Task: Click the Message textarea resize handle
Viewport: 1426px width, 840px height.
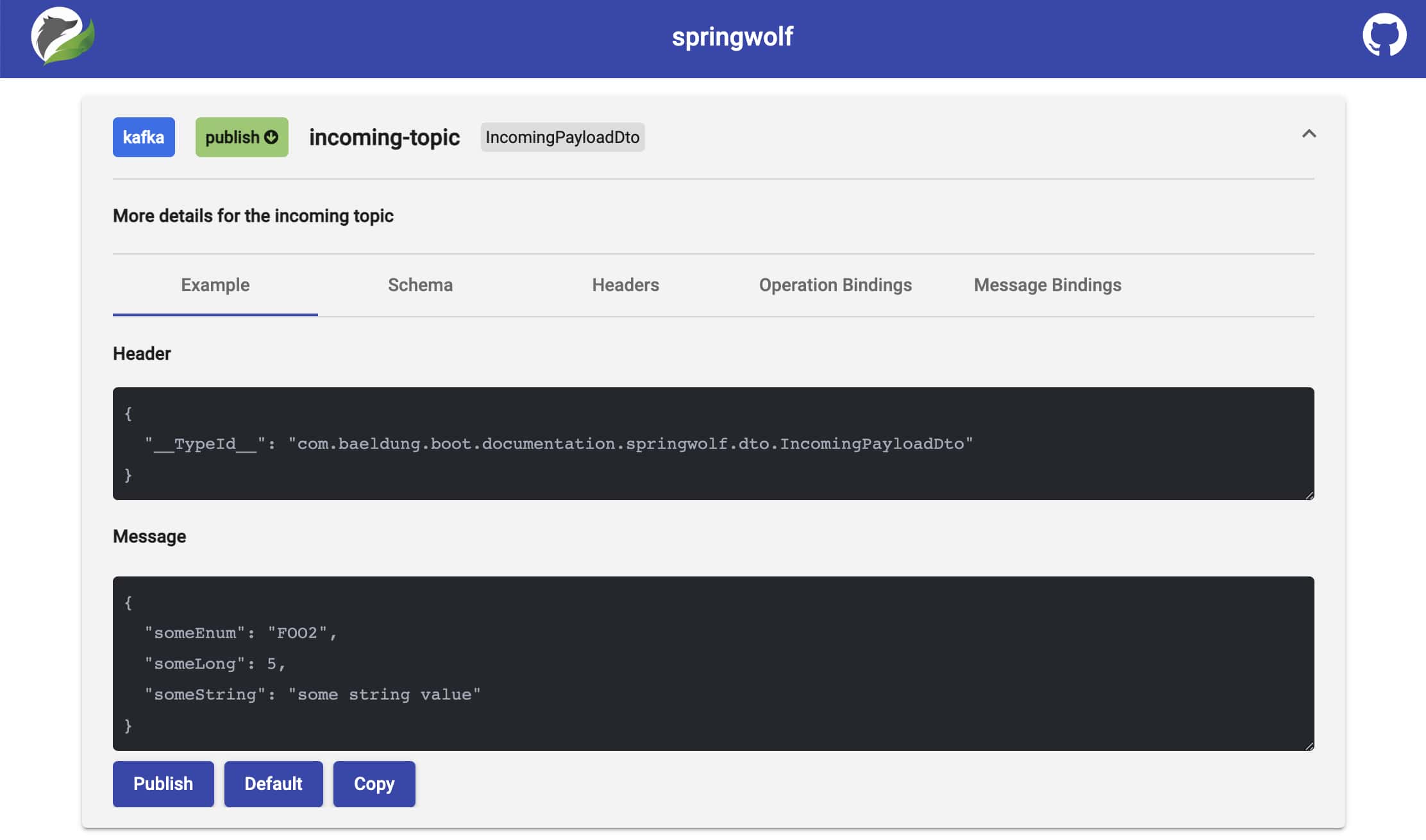Action: tap(1309, 746)
